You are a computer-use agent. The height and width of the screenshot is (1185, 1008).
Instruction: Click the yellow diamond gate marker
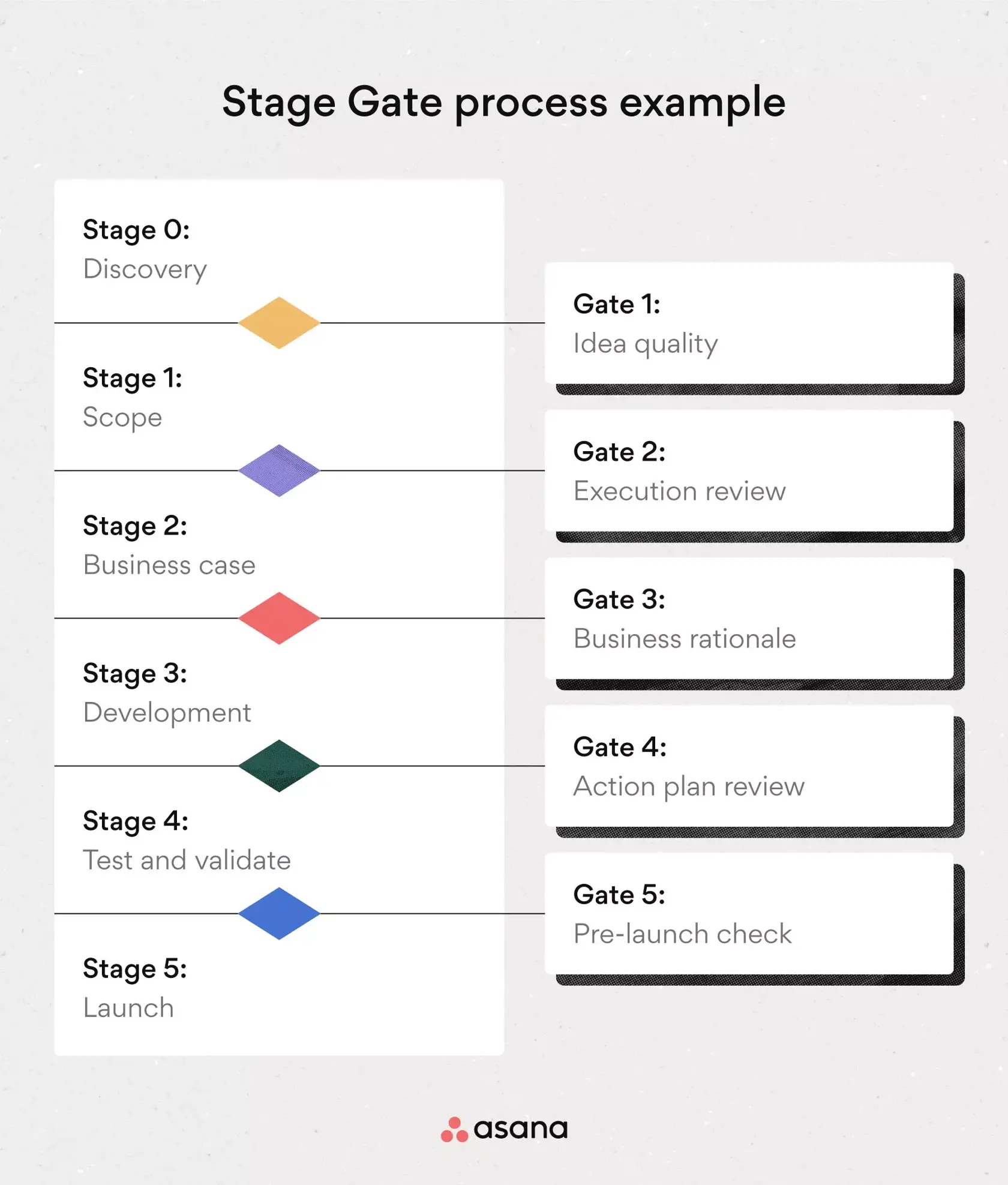pos(279,323)
